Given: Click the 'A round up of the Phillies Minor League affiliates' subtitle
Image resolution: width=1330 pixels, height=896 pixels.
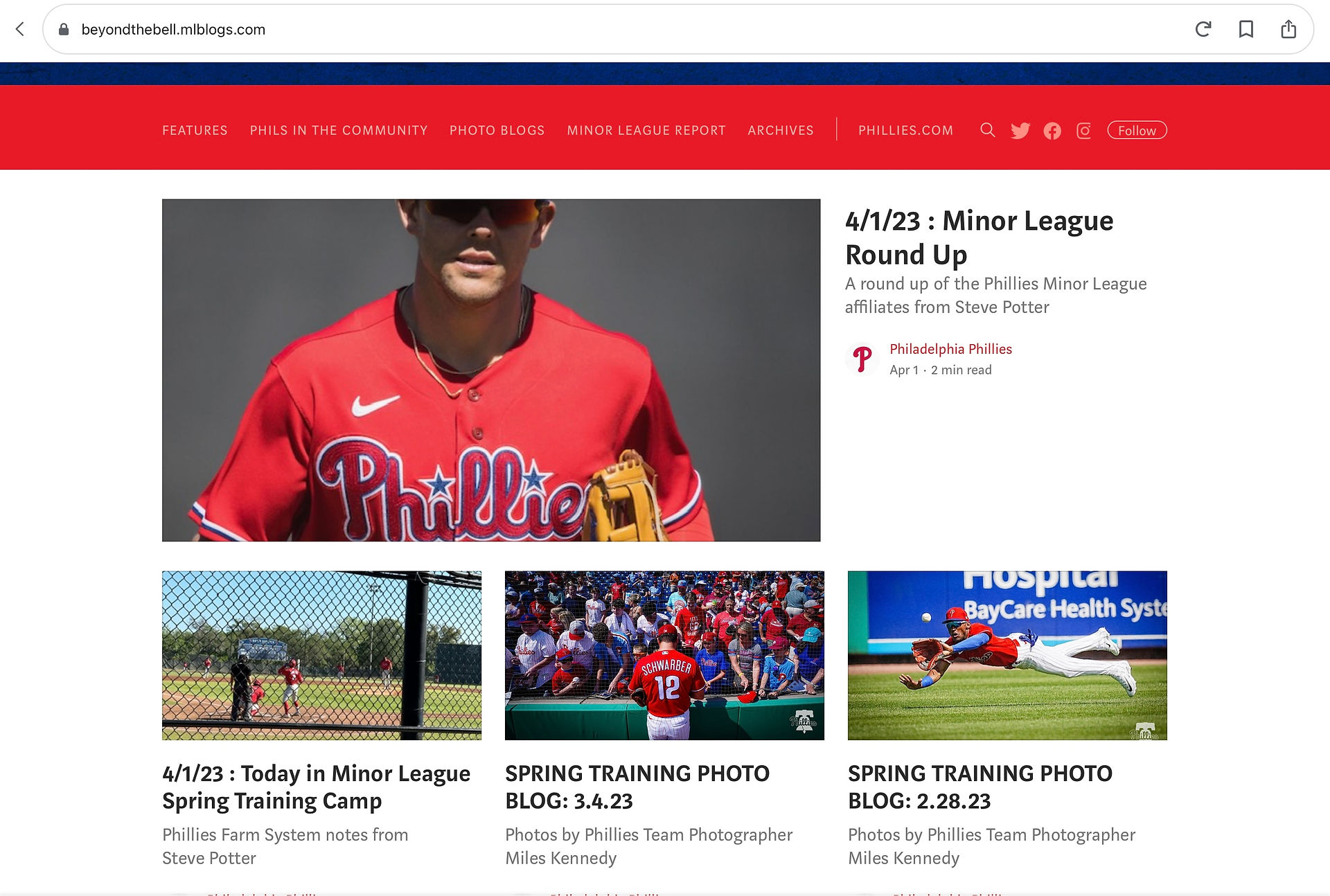Looking at the screenshot, I should [996, 296].
